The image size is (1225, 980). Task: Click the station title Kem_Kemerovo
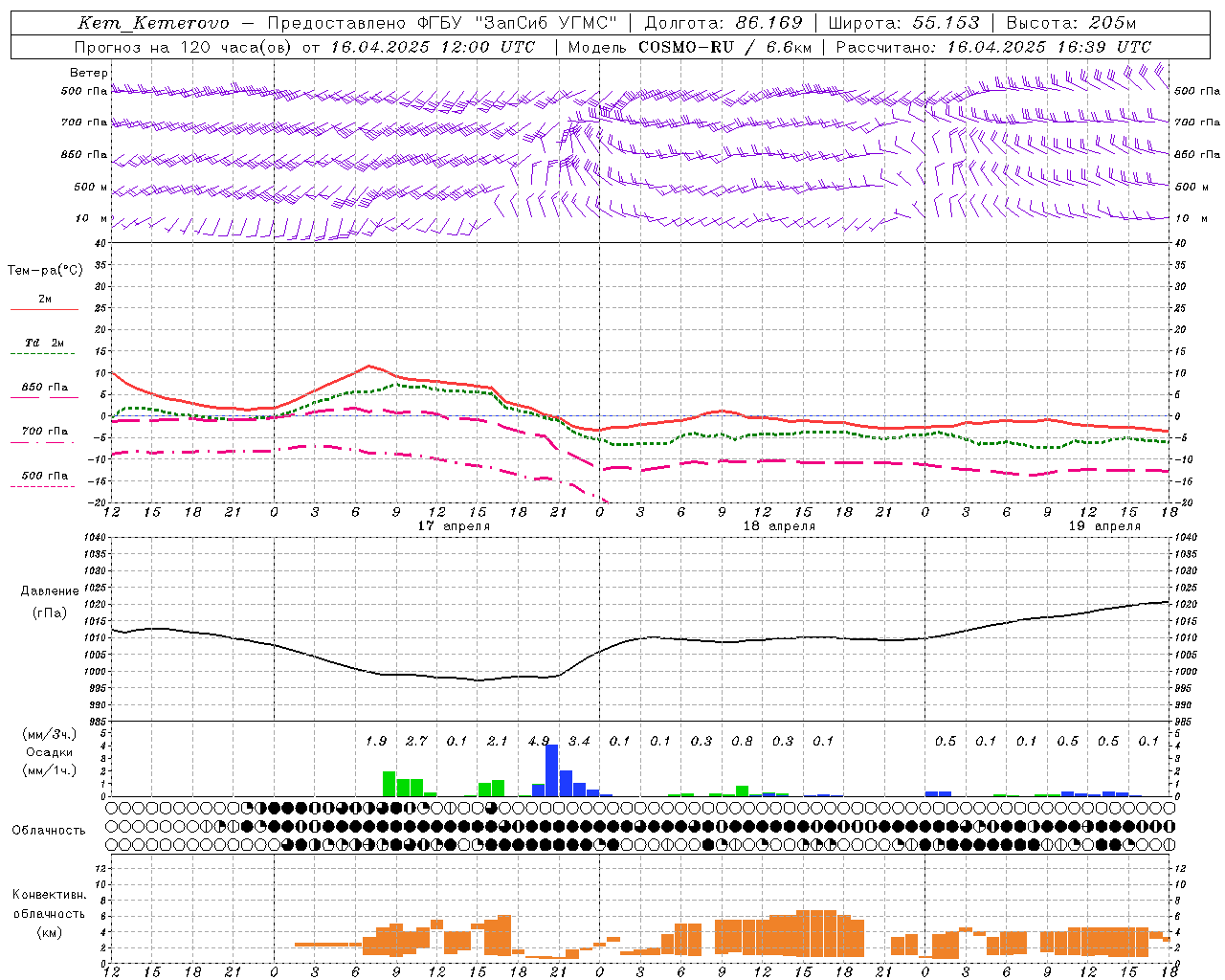click(x=154, y=23)
